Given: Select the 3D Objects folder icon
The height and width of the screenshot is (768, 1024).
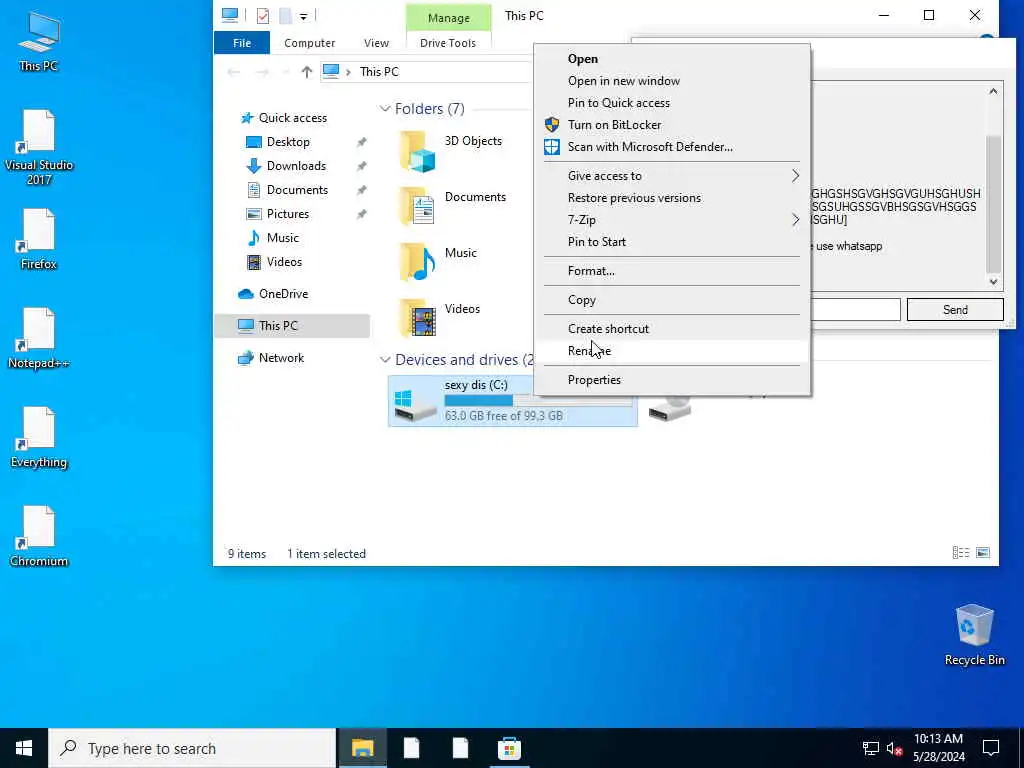Looking at the screenshot, I should (417, 152).
